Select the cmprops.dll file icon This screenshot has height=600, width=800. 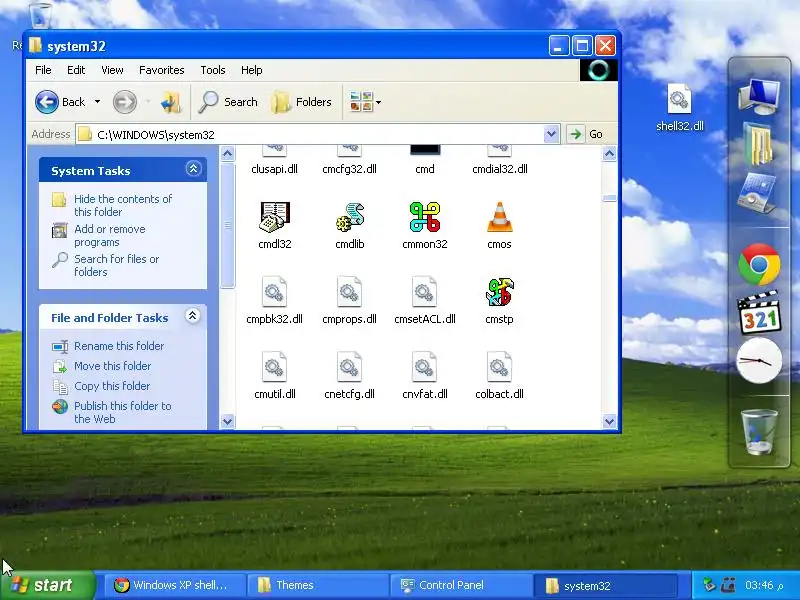pyautogui.click(x=349, y=292)
